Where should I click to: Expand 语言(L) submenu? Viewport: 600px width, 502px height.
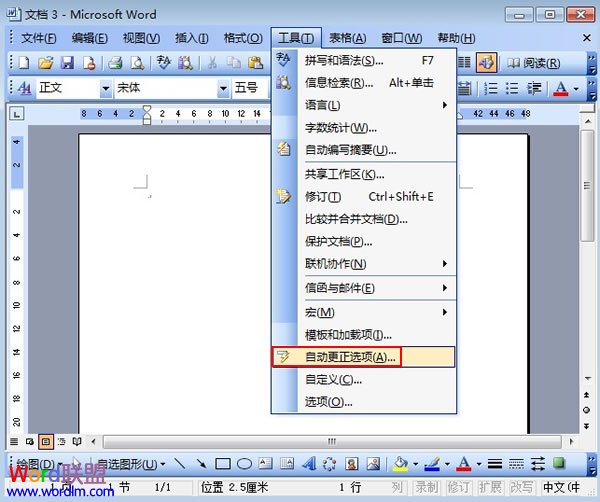coord(378,105)
